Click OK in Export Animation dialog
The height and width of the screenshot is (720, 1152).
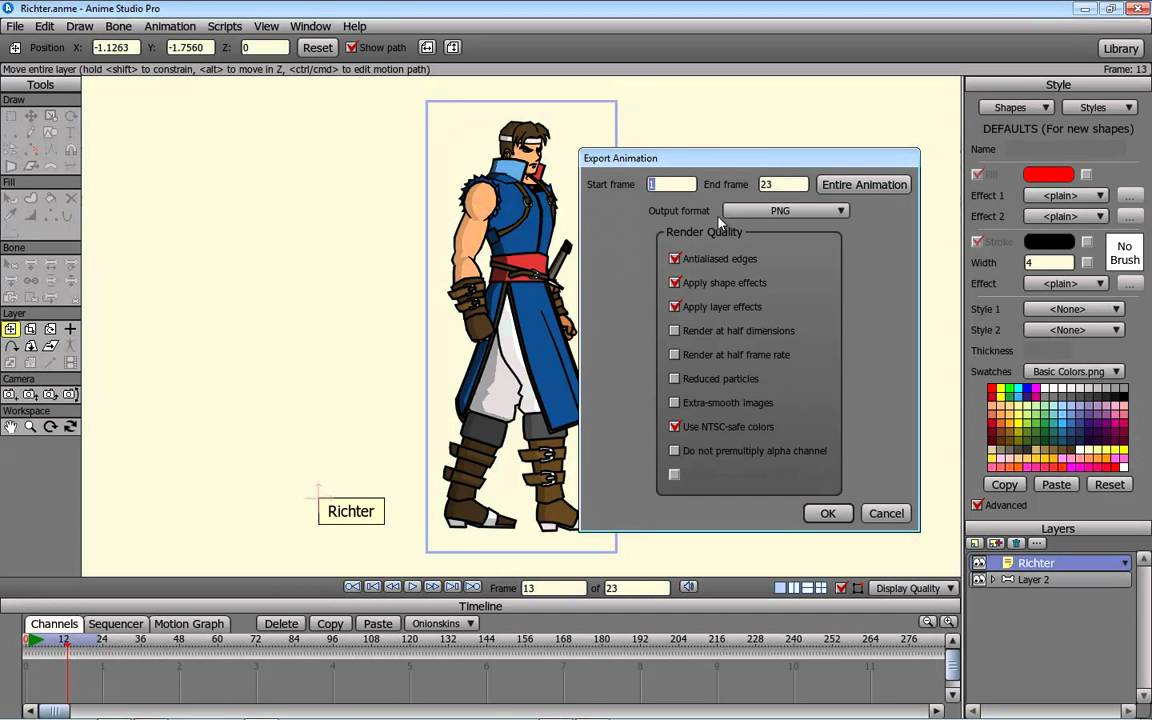coord(828,514)
